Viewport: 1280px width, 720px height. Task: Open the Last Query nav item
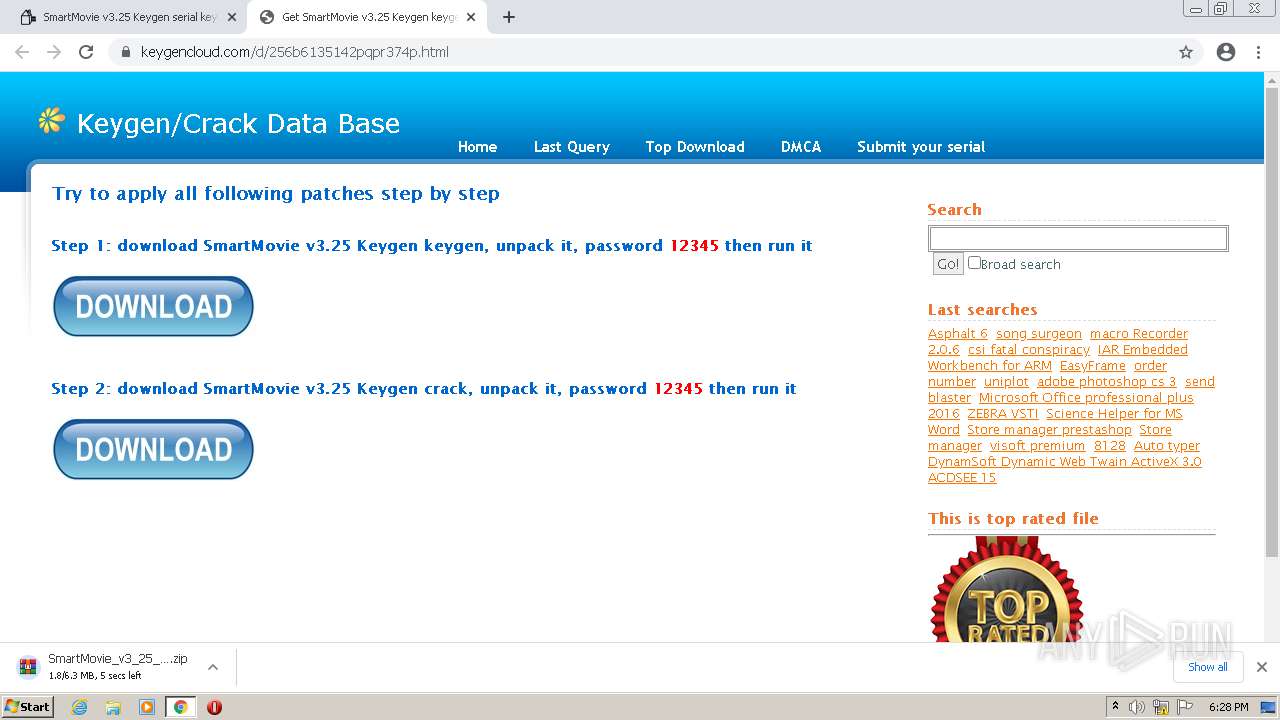tap(571, 147)
